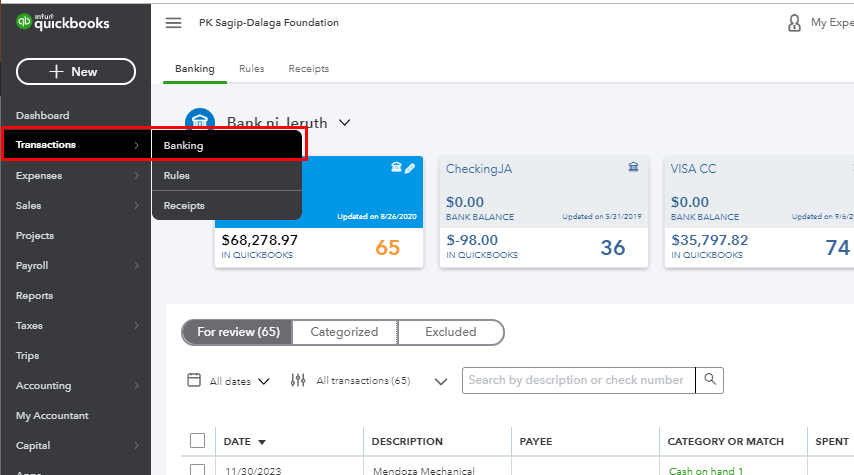Click the PAYEE column header

point(535,441)
